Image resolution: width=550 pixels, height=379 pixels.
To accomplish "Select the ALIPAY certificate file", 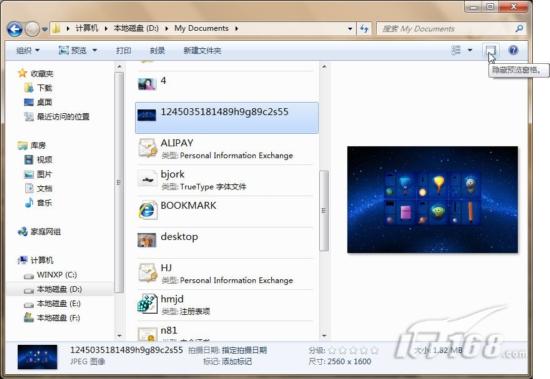I will tap(227, 149).
